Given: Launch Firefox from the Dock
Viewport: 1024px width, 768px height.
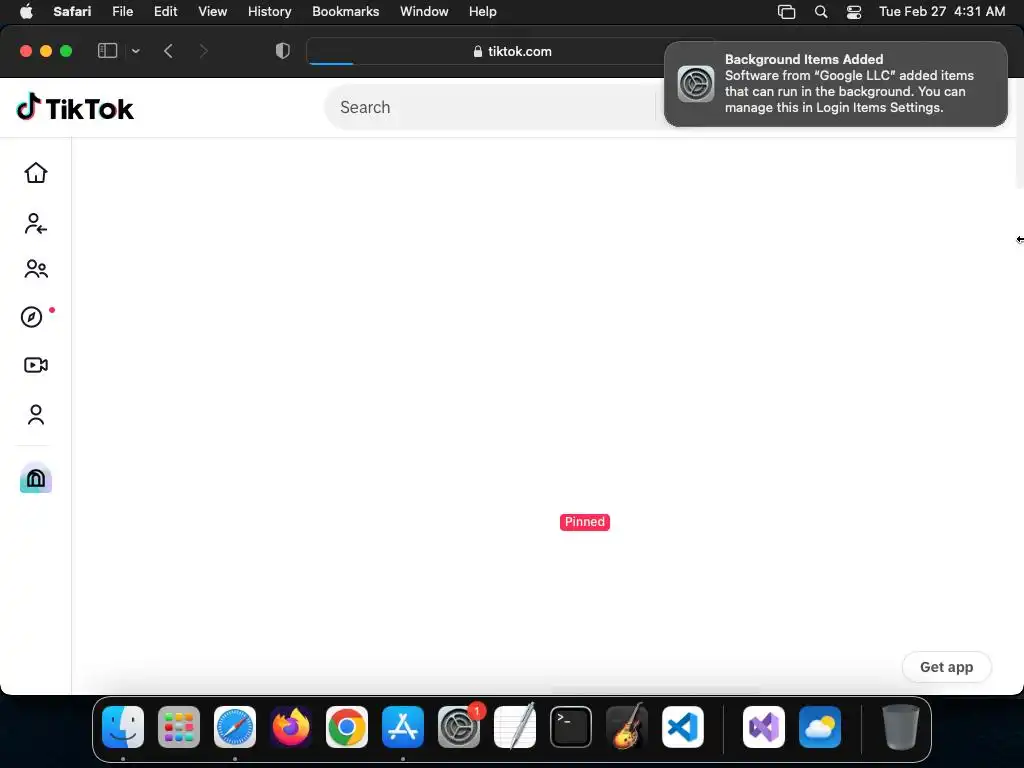Looking at the screenshot, I should pyautogui.click(x=291, y=727).
